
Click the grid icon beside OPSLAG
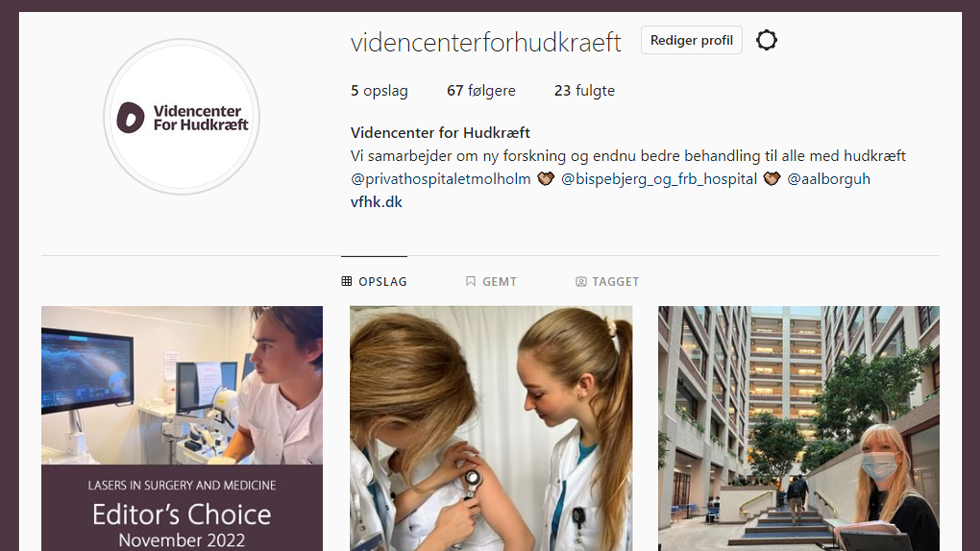coord(346,281)
